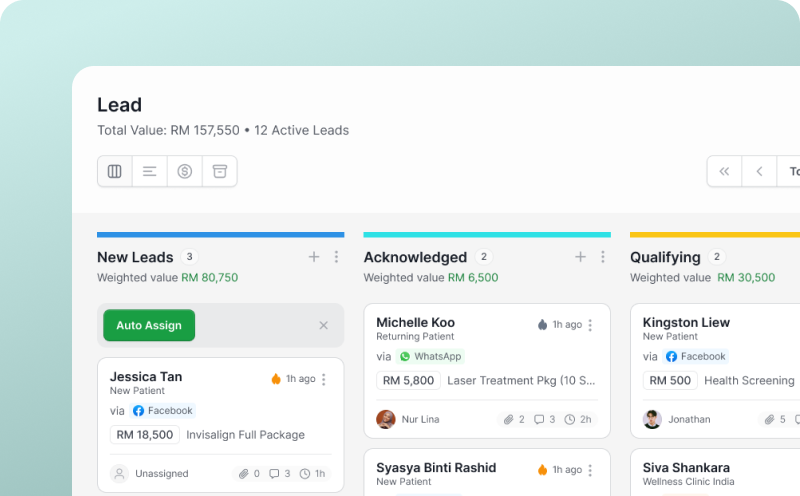The height and width of the screenshot is (496, 800).
Task: Click the Invisalign Full Package text
Action: tap(245, 435)
